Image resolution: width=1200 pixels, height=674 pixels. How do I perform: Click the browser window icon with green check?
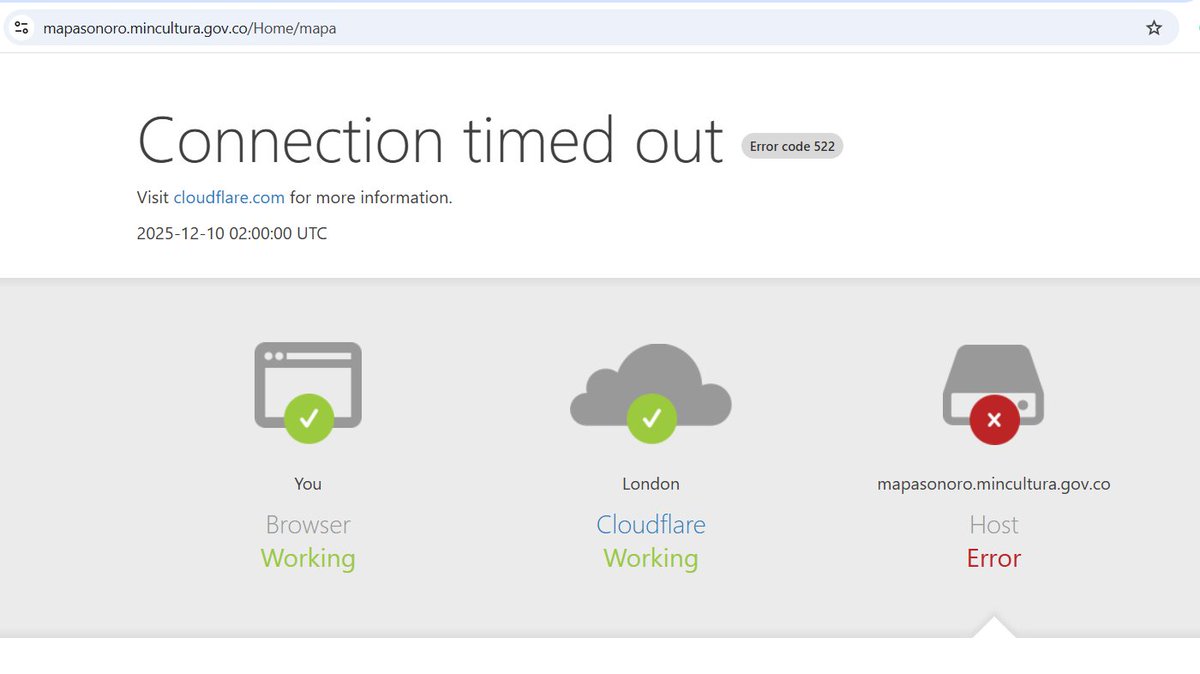click(308, 392)
